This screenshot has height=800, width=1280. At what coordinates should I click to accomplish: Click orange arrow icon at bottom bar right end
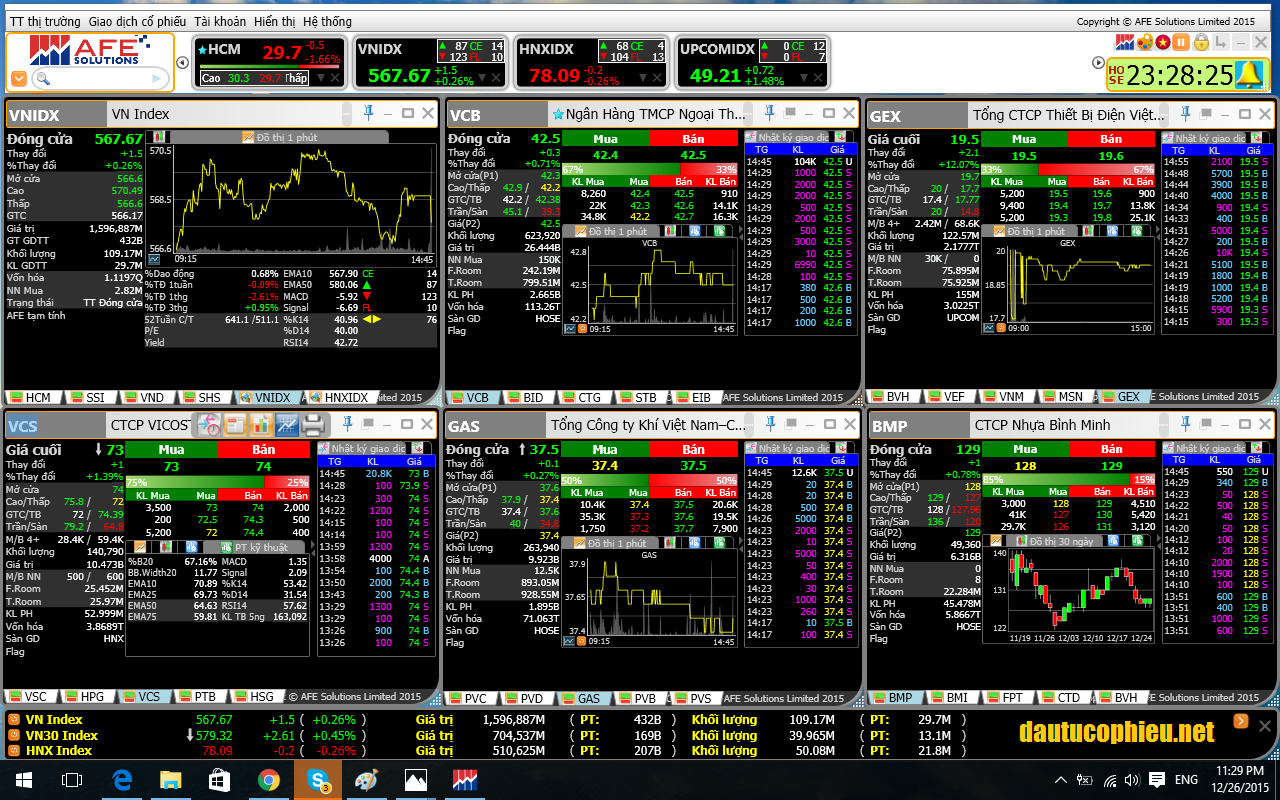pyautogui.click(x=1241, y=721)
